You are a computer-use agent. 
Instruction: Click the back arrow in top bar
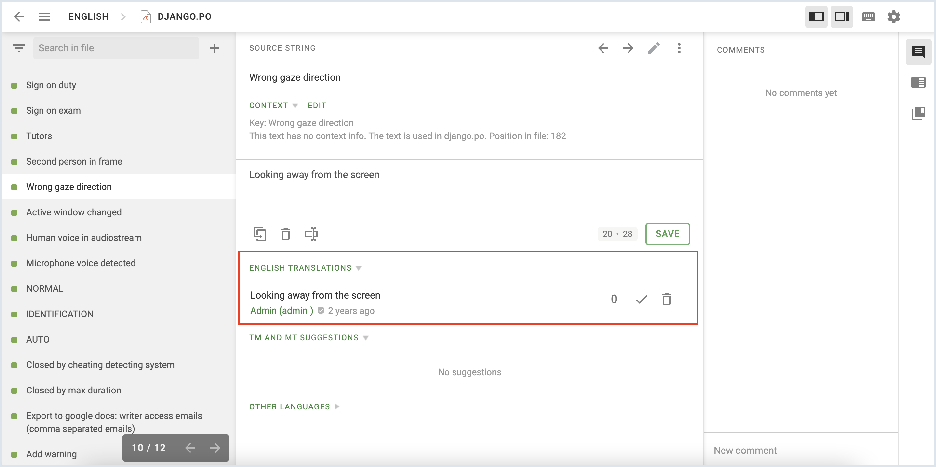(19, 17)
